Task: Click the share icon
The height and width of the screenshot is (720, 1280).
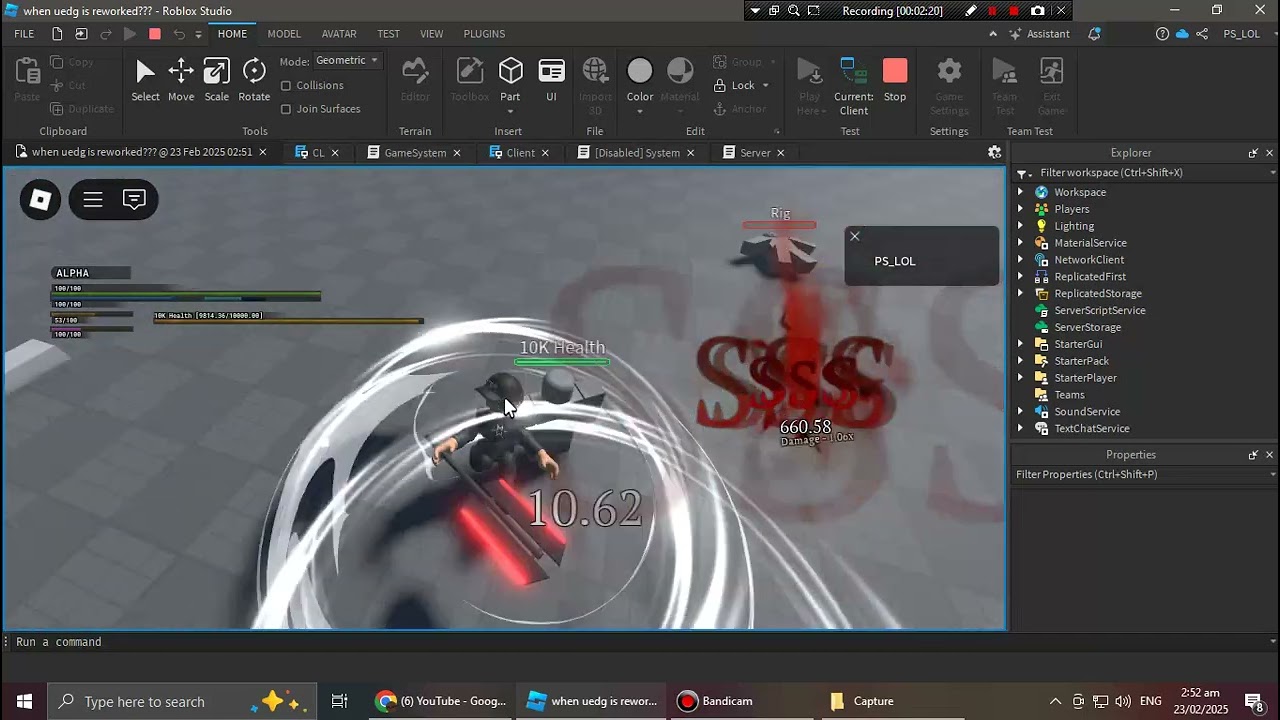Action: click(x=1202, y=34)
